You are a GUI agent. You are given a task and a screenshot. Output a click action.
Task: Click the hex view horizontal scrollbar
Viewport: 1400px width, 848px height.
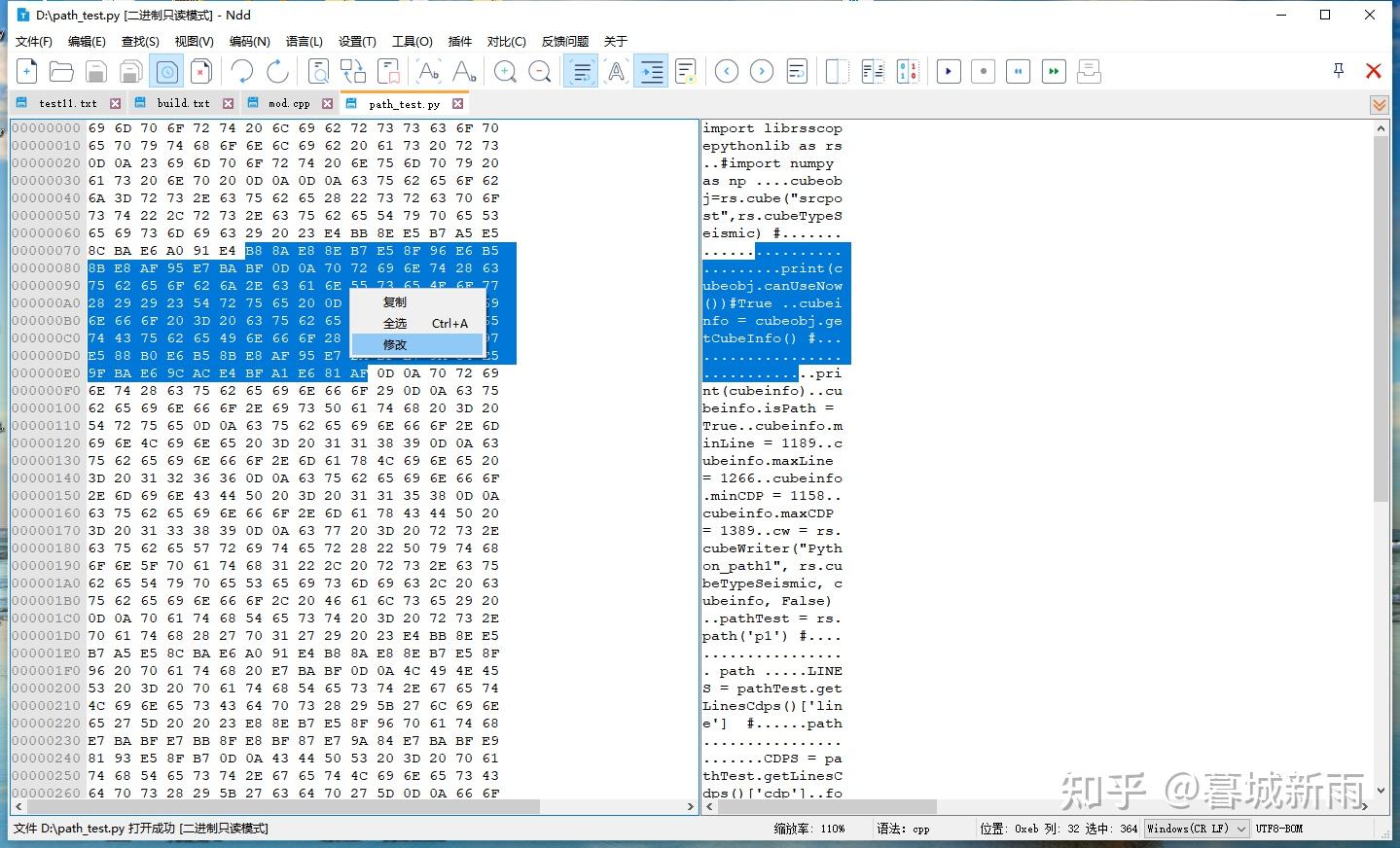350,806
